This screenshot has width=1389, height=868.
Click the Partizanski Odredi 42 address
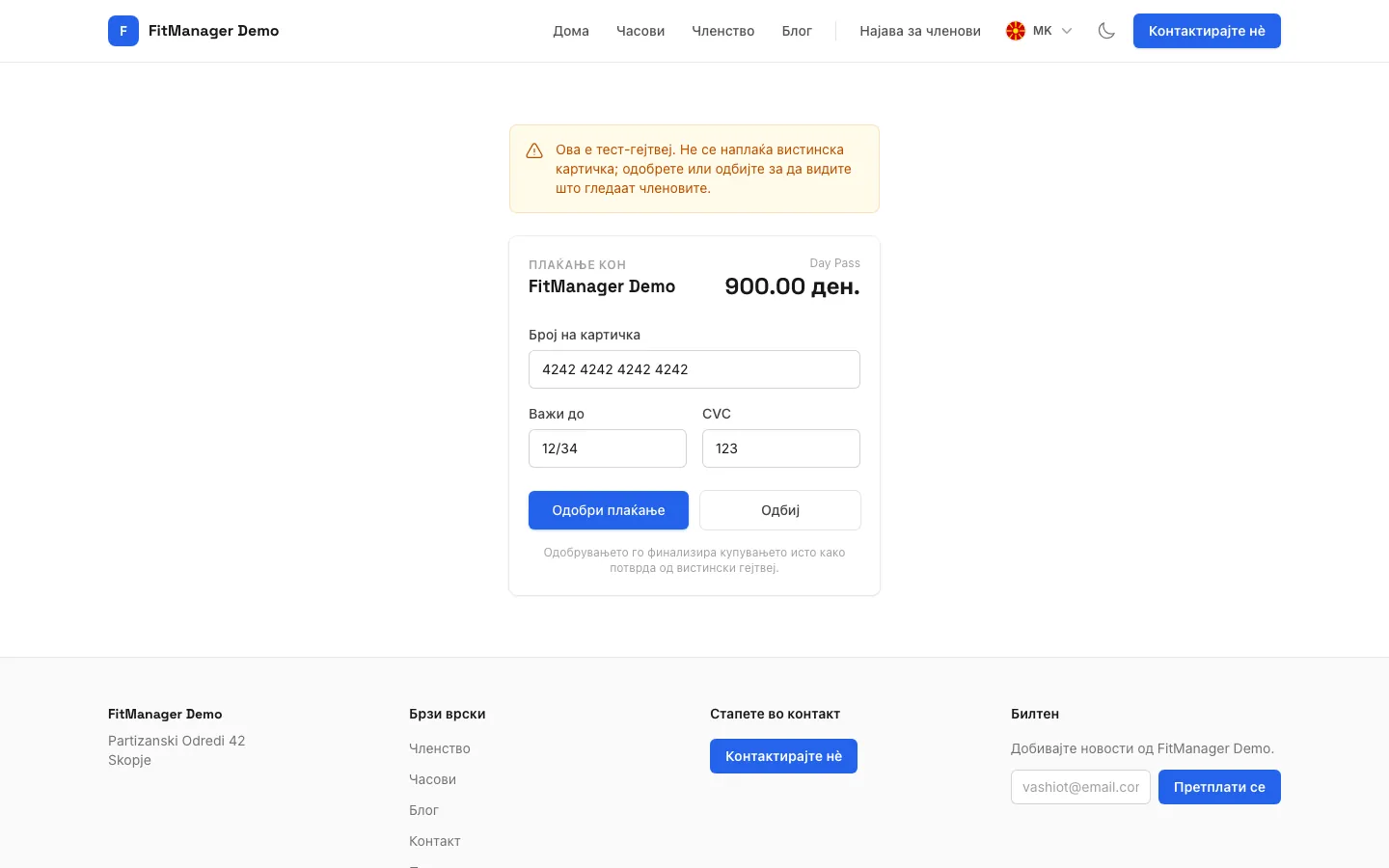click(177, 741)
